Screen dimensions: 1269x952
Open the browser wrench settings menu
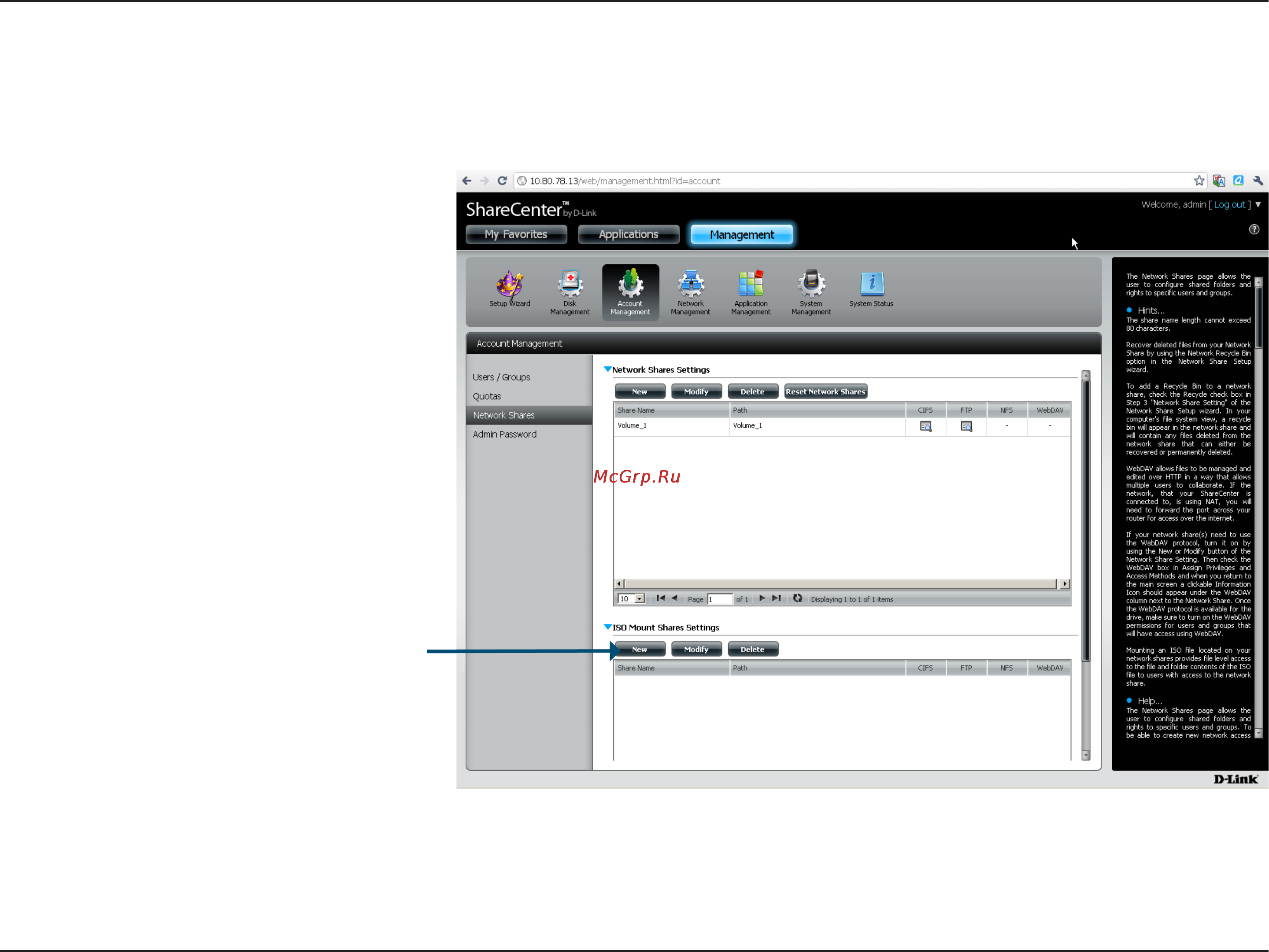1258,181
